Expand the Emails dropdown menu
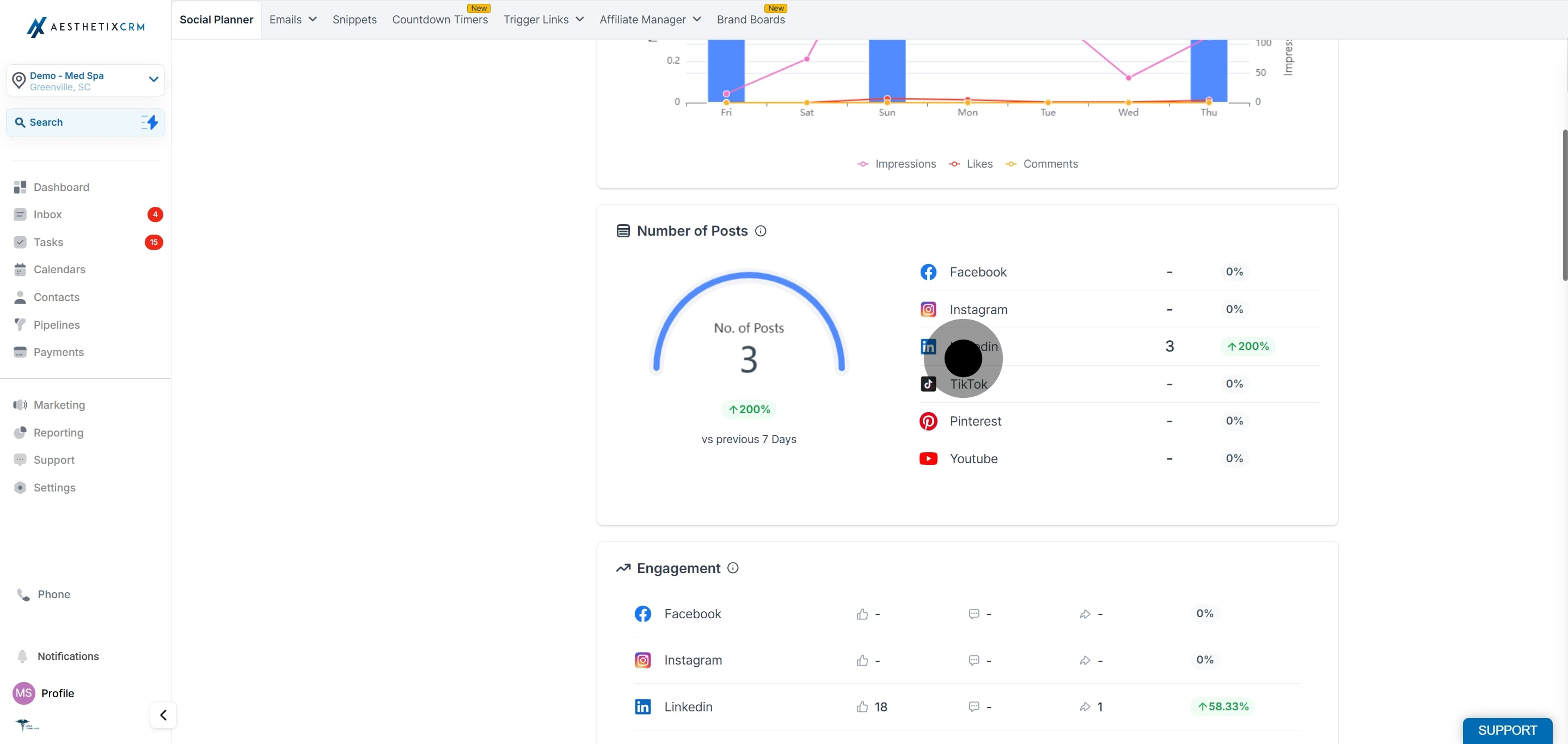Viewport: 1568px width, 744px height. click(293, 20)
